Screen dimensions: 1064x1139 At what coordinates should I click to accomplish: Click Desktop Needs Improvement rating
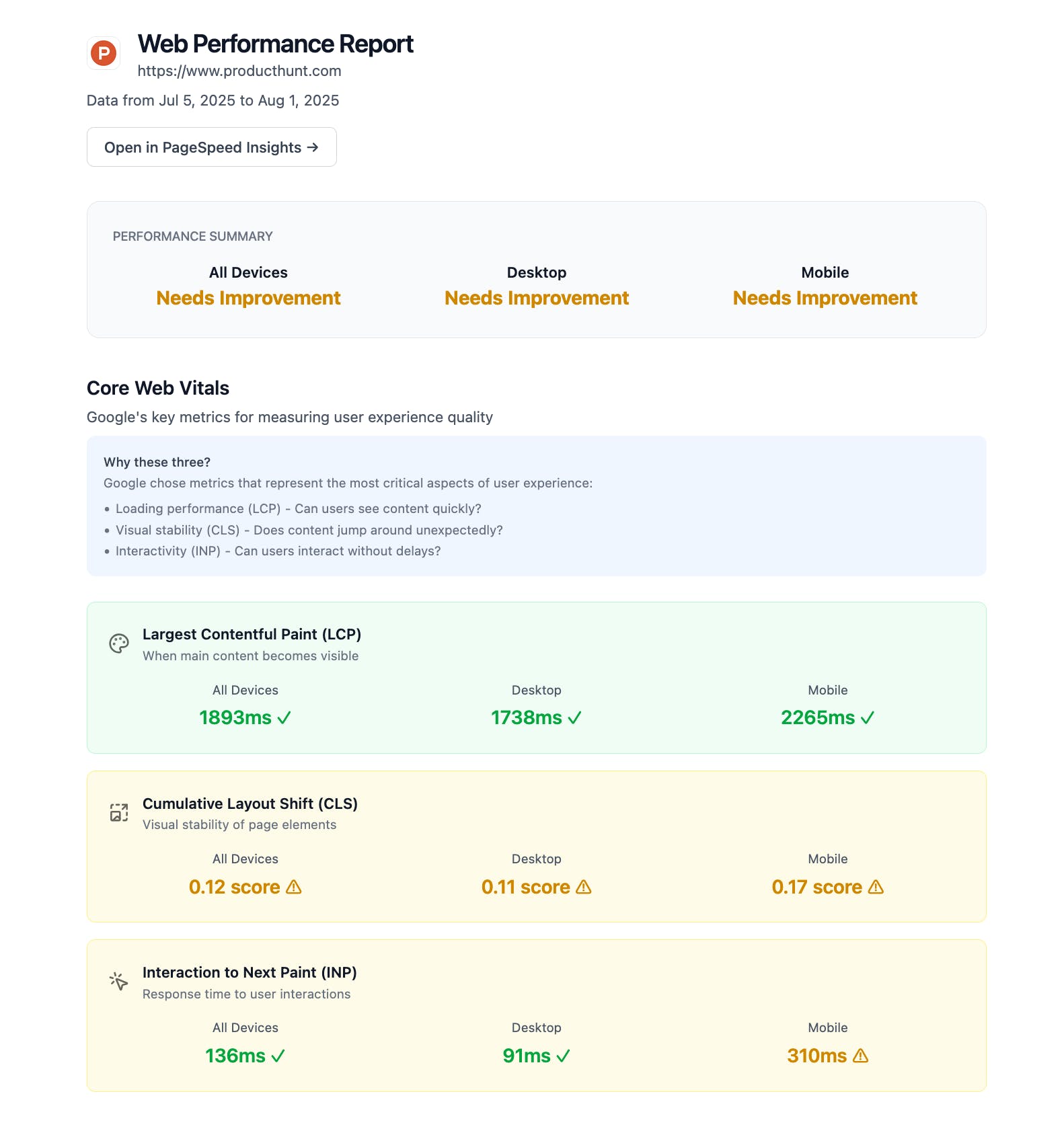[537, 298]
